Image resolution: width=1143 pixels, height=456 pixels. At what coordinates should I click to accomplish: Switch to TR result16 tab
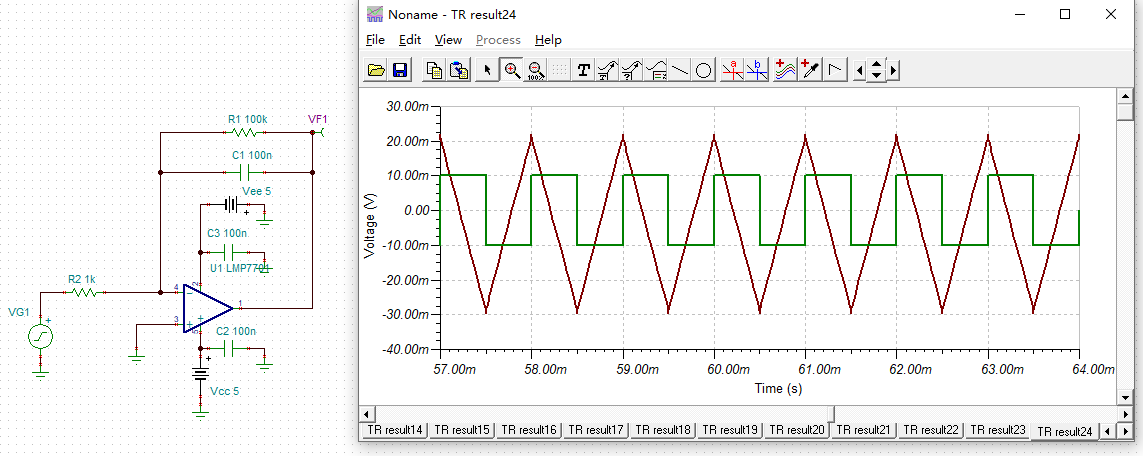528,430
